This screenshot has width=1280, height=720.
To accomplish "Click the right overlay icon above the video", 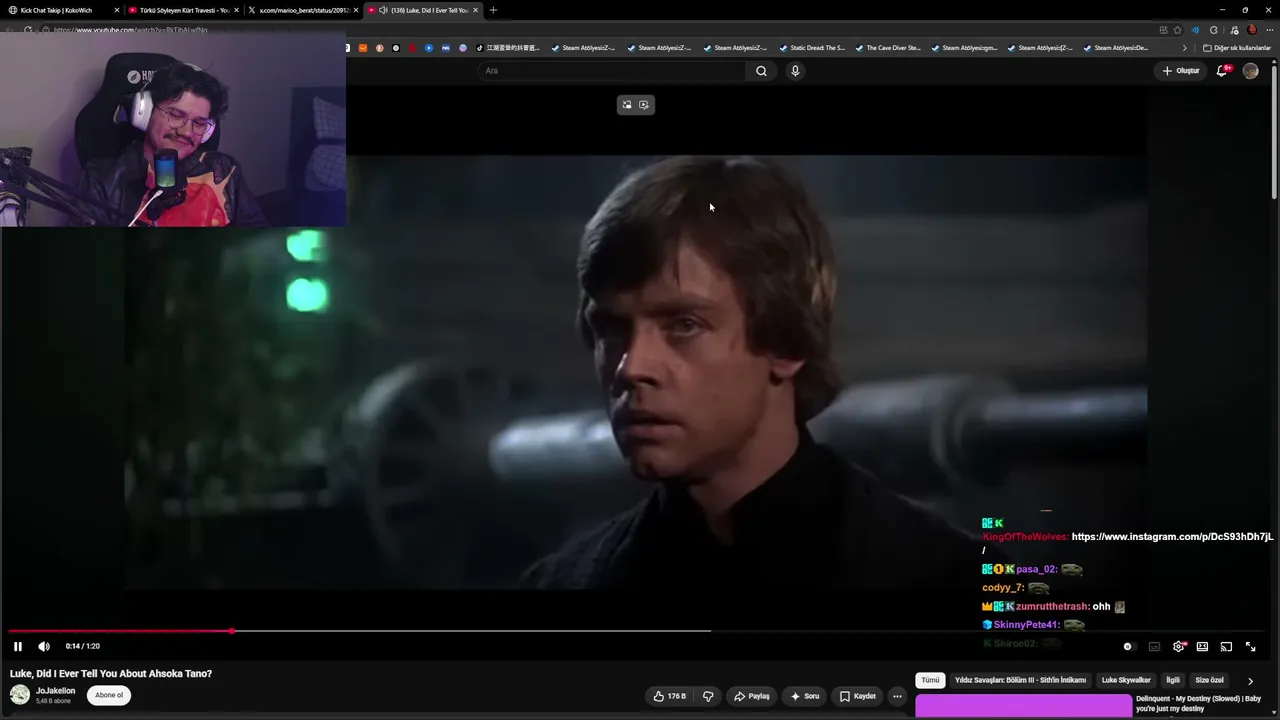I will (x=644, y=105).
